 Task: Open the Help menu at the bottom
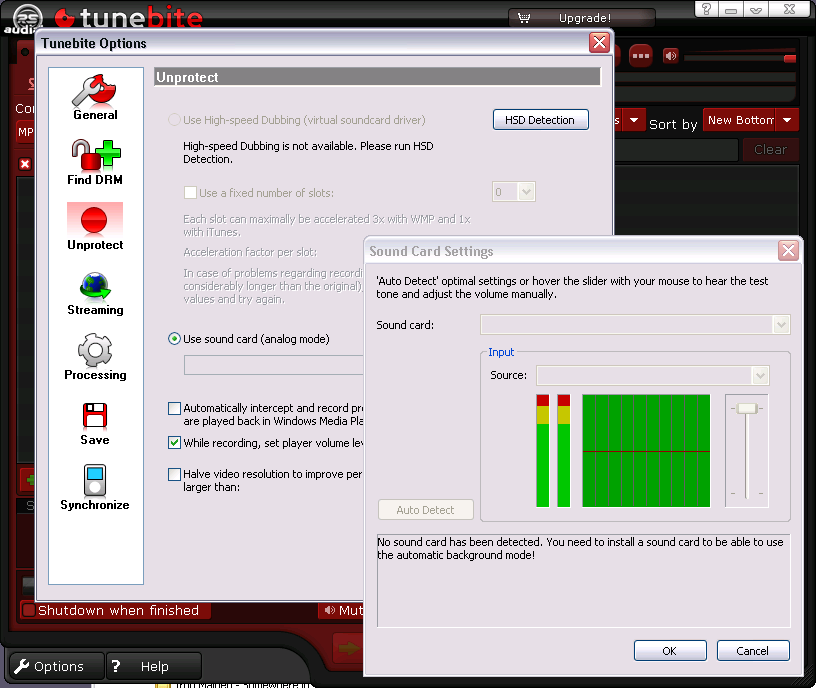click(x=154, y=666)
